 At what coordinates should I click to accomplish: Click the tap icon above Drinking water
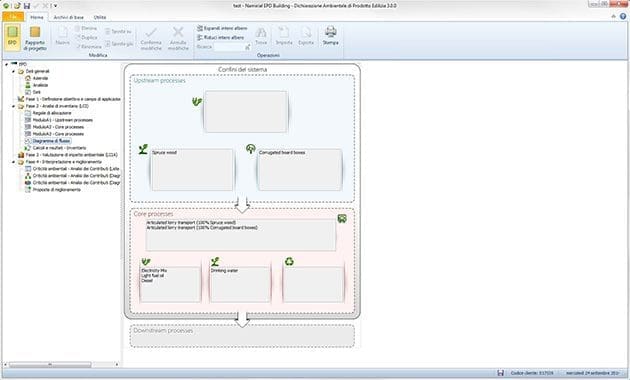215,262
